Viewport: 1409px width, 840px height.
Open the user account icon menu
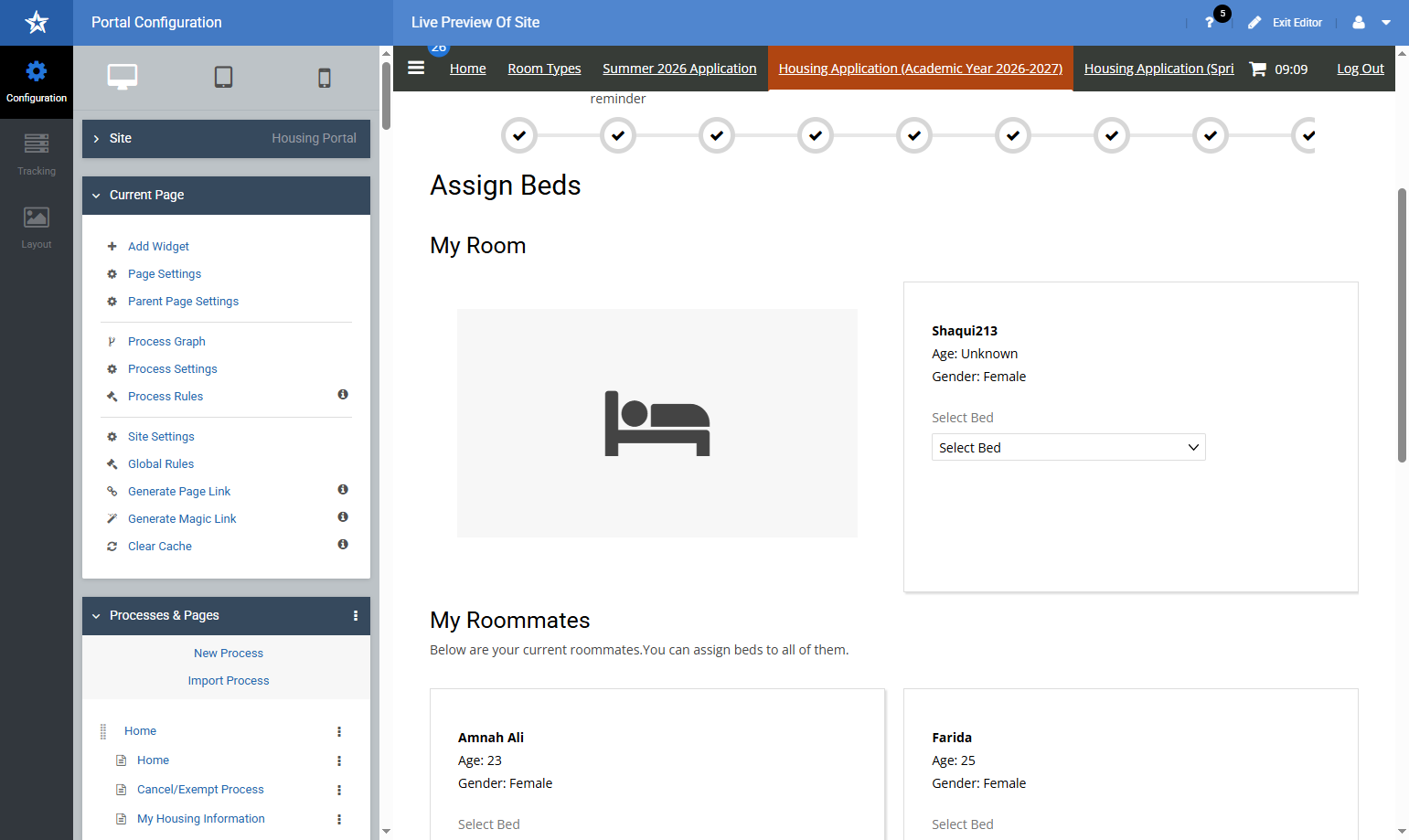pos(1359,22)
